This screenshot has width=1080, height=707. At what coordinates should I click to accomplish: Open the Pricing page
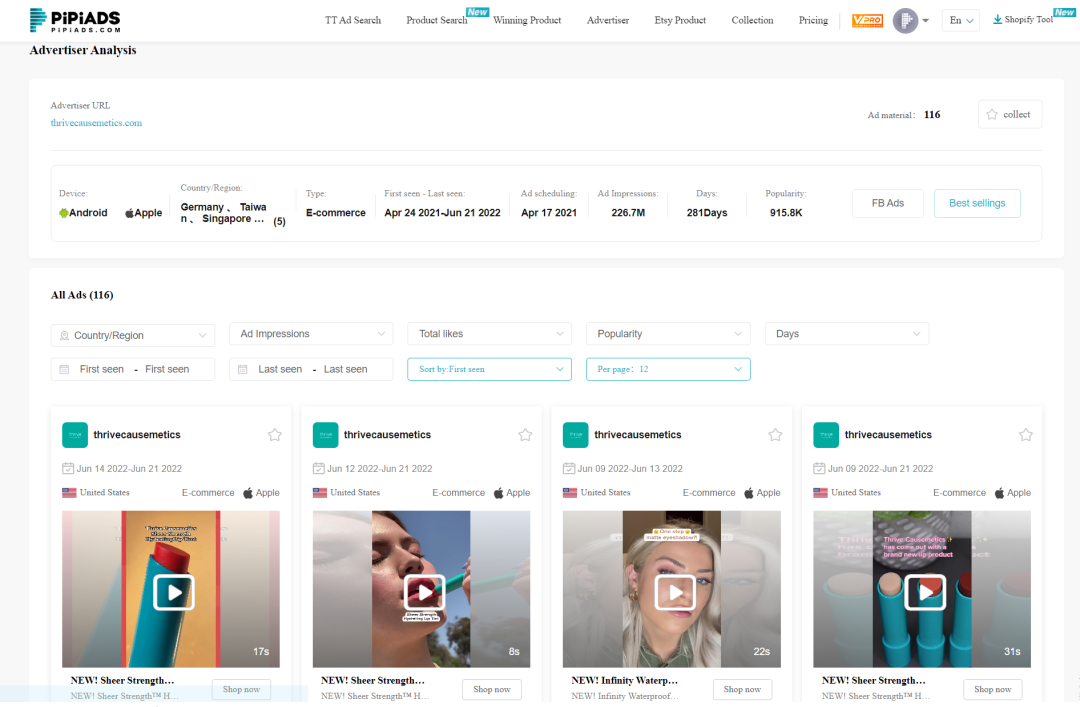(x=813, y=20)
